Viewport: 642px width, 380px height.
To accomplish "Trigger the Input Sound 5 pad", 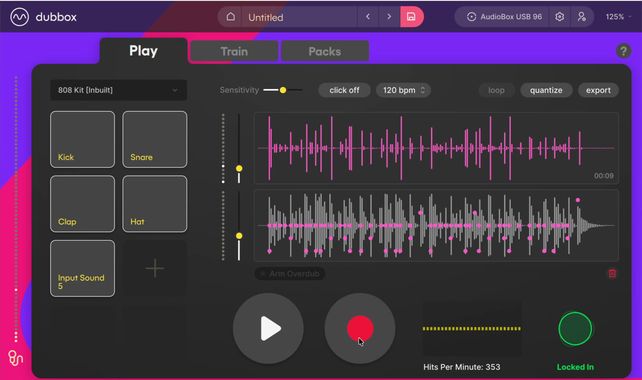I will click(82, 268).
